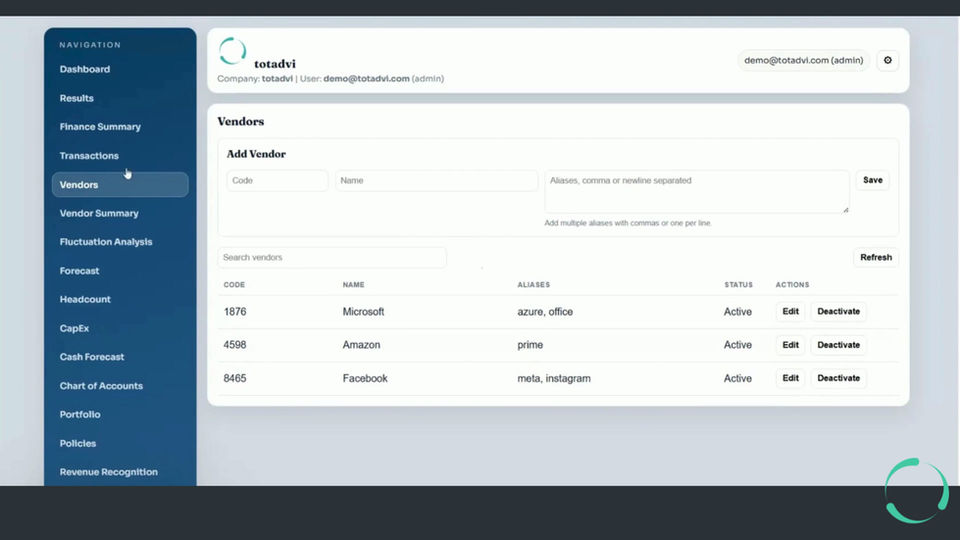This screenshot has height=540, width=960.
Task: Click the demo@totadvi.com (admin) user badge
Action: 803,60
